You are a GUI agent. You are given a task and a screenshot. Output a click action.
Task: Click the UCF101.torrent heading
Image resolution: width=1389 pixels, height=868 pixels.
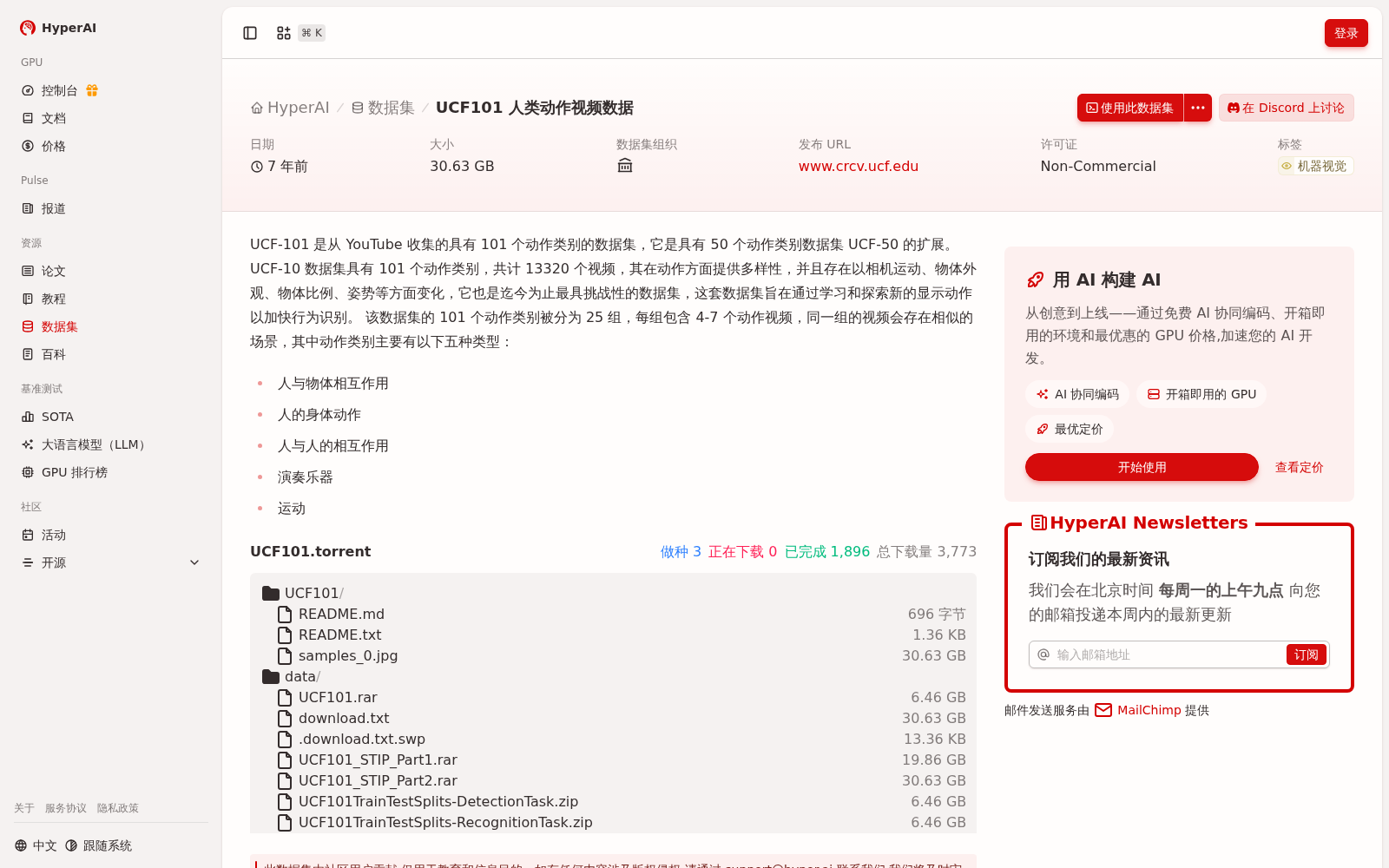(x=310, y=551)
